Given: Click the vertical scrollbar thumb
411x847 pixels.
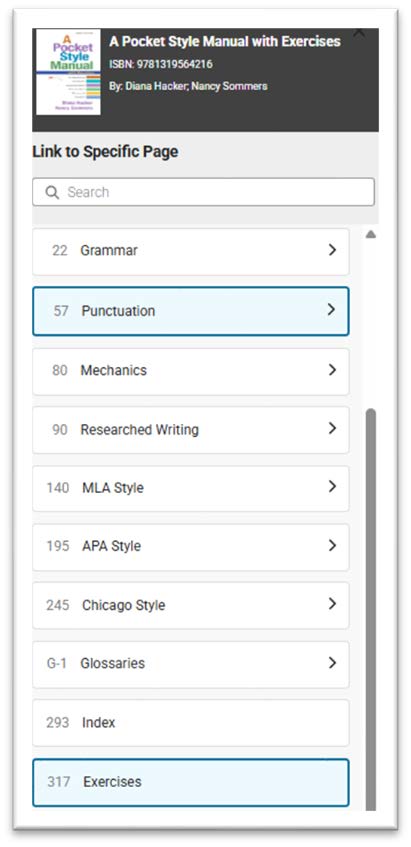Looking at the screenshot, I should (x=370, y=609).
